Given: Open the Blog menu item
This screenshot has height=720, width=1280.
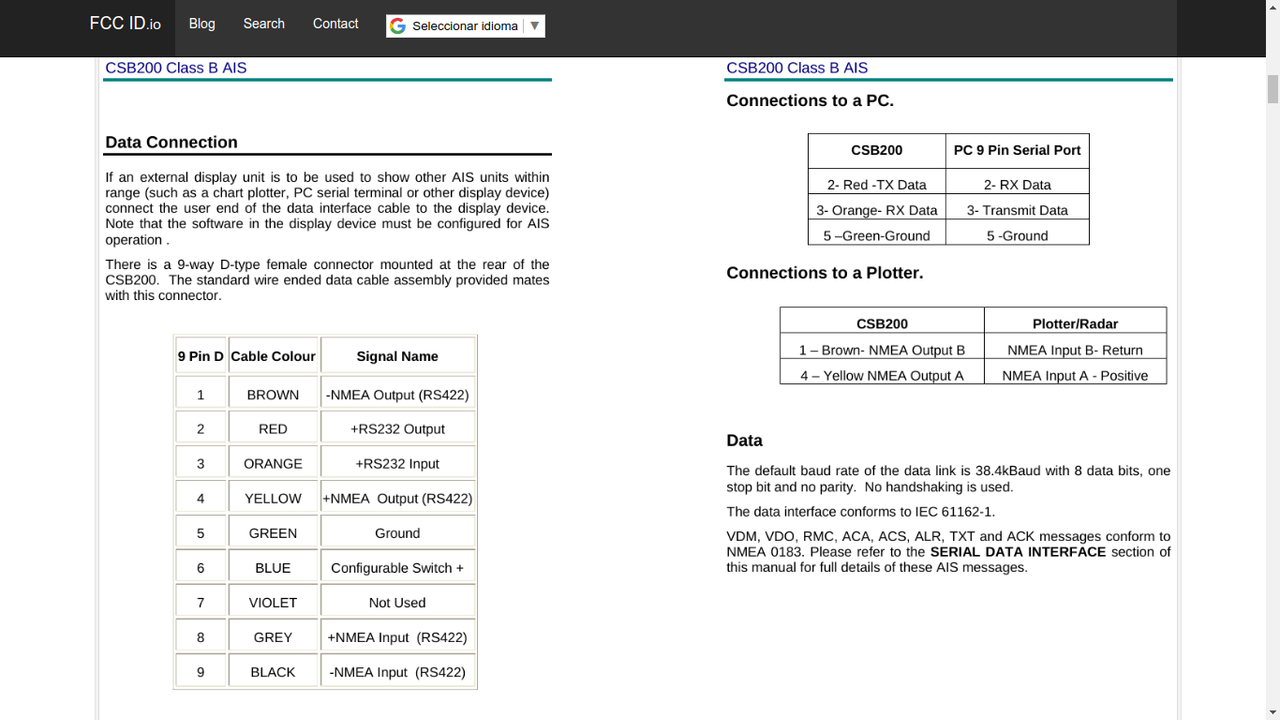Looking at the screenshot, I should pyautogui.click(x=202, y=23).
